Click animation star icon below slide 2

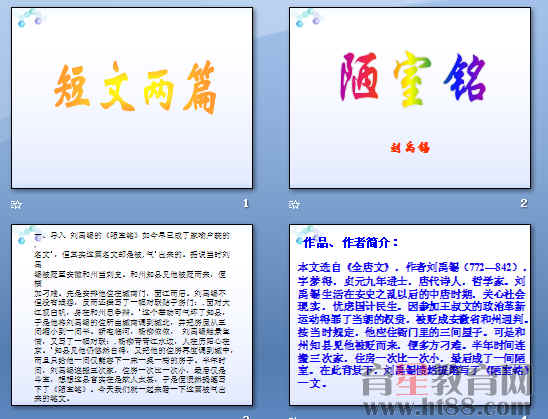(294, 204)
